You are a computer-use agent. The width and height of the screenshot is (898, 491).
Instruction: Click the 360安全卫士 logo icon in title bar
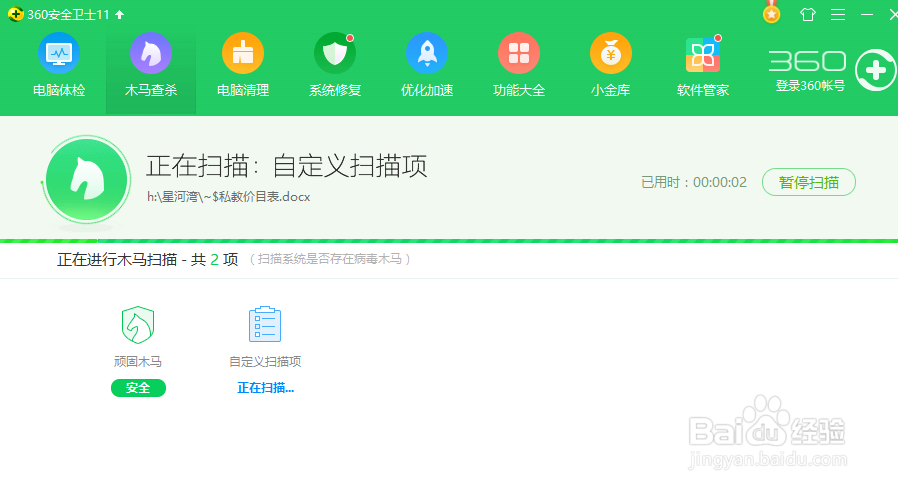tap(15, 14)
